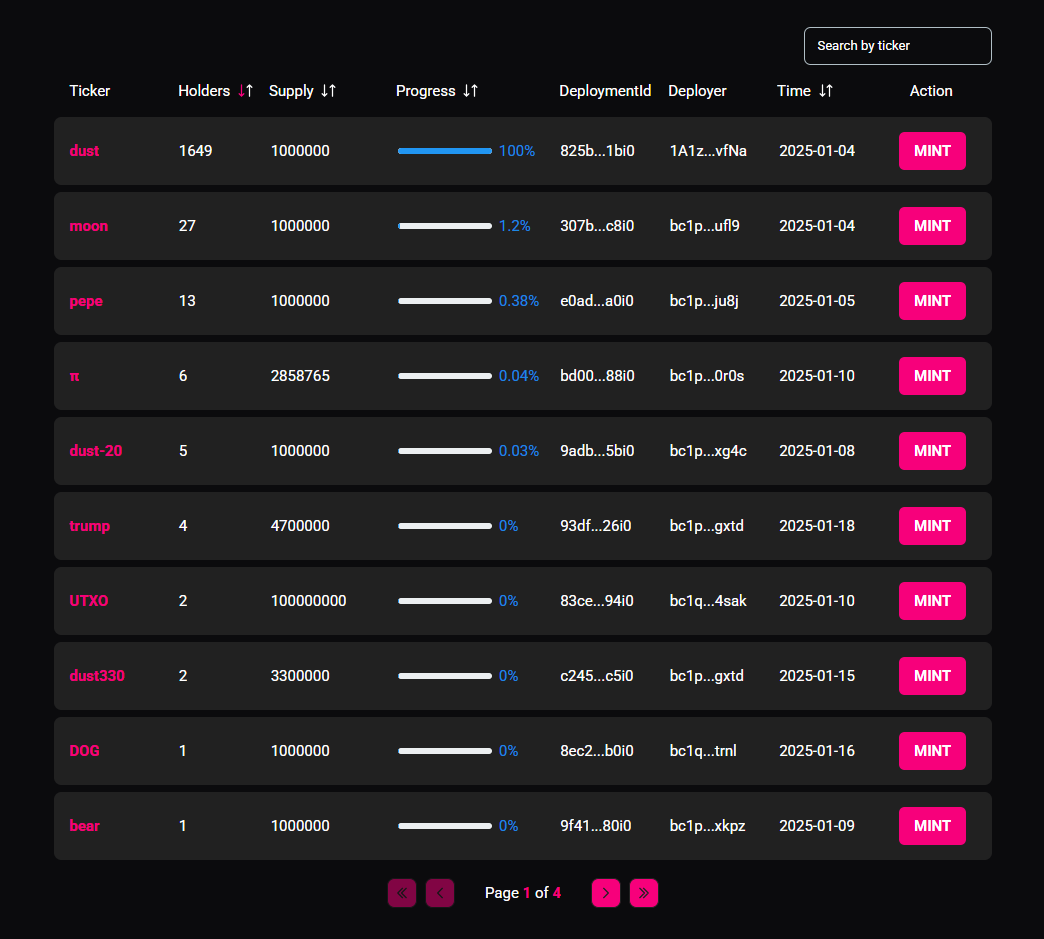
Task: Mint the π token
Action: pos(932,376)
